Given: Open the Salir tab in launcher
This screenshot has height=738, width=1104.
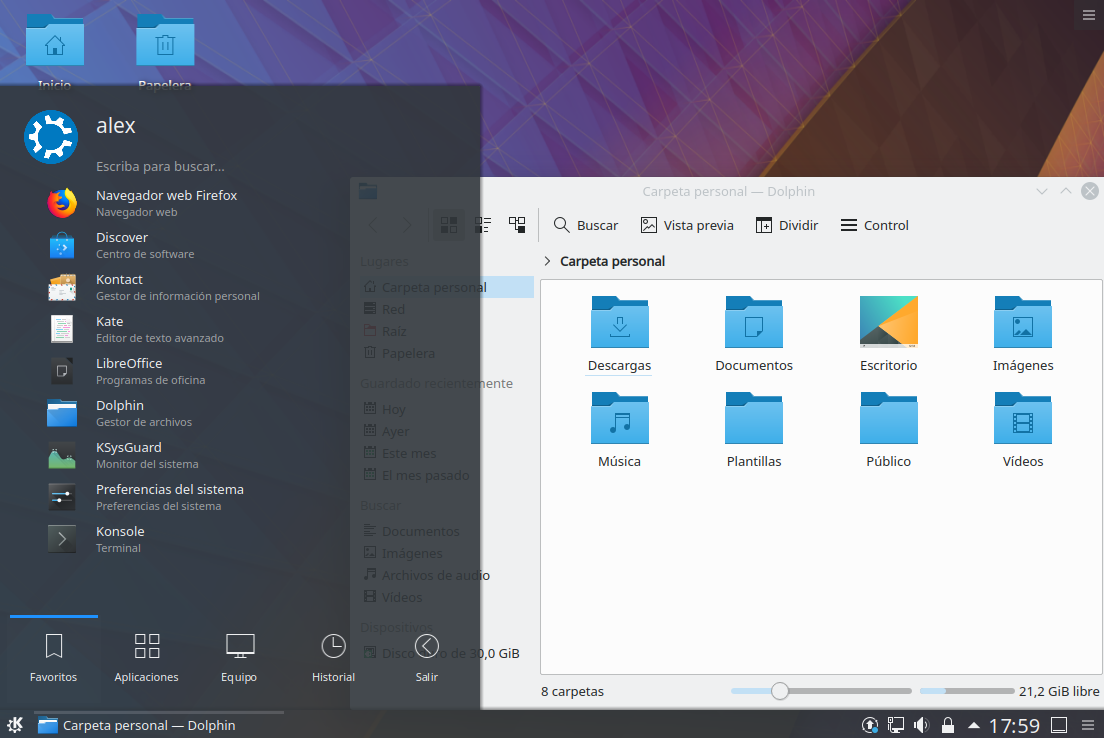Looking at the screenshot, I should 427,658.
